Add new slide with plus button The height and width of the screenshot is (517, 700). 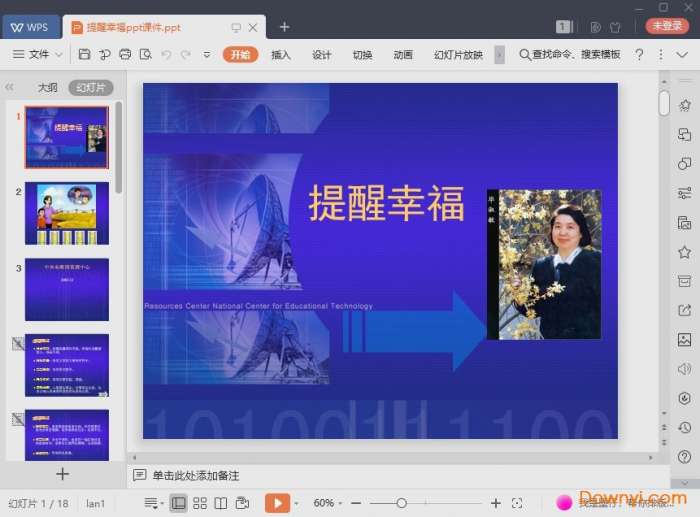coord(62,474)
